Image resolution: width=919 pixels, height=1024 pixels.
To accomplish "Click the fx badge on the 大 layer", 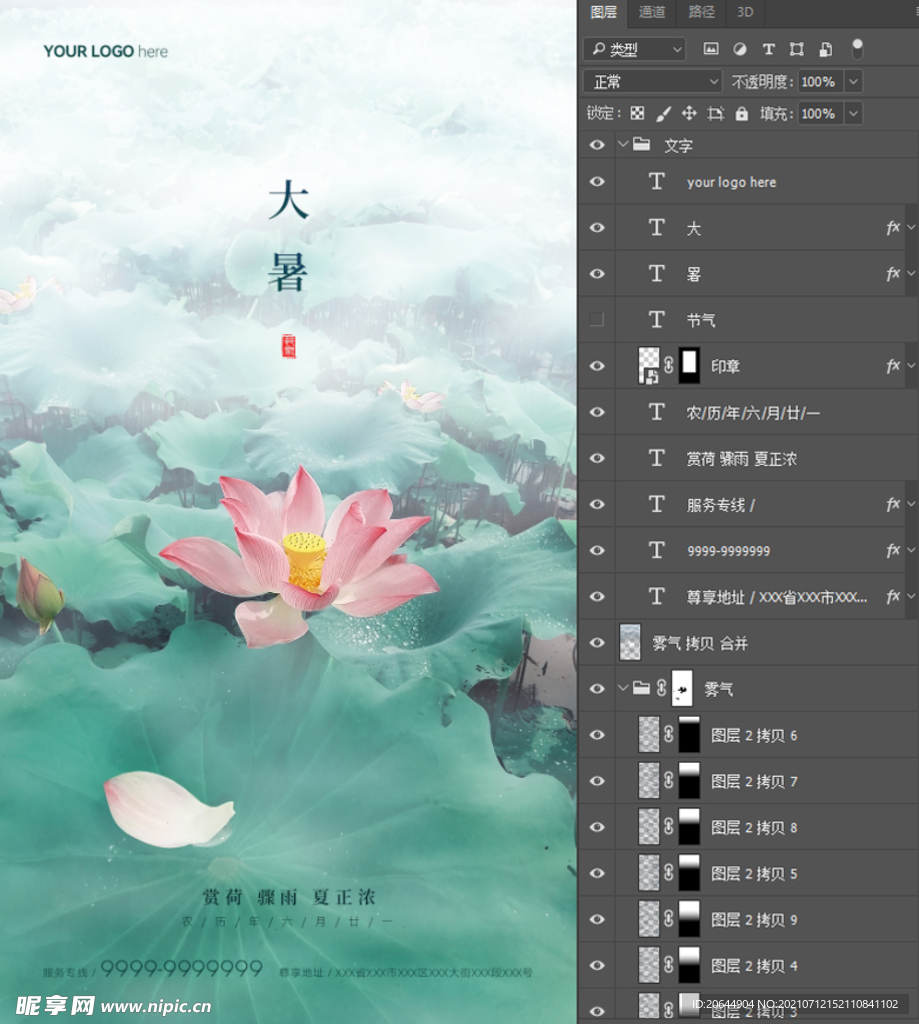I will click(x=893, y=228).
